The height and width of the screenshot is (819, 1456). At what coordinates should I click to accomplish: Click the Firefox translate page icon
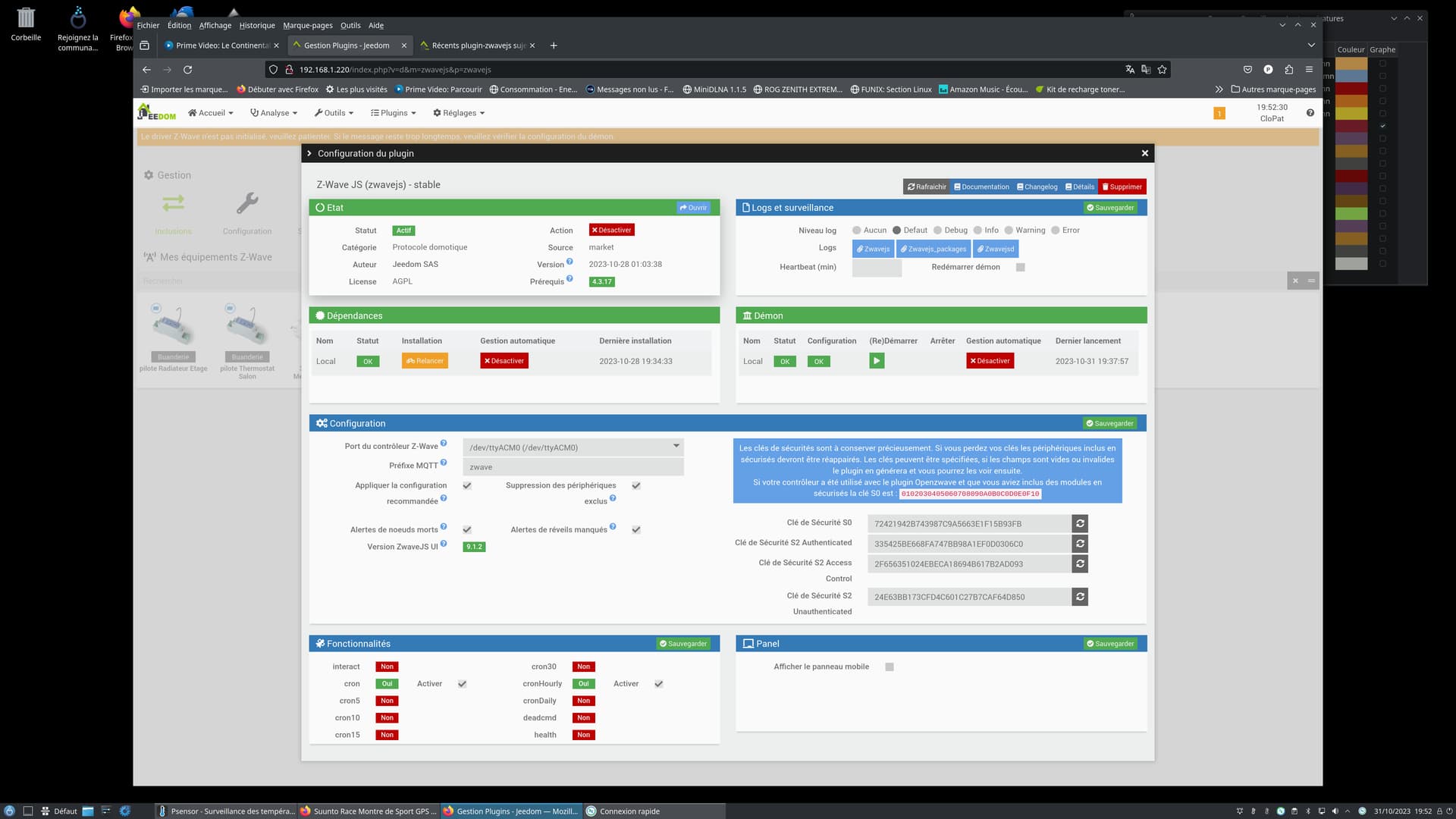coord(1130,69)
